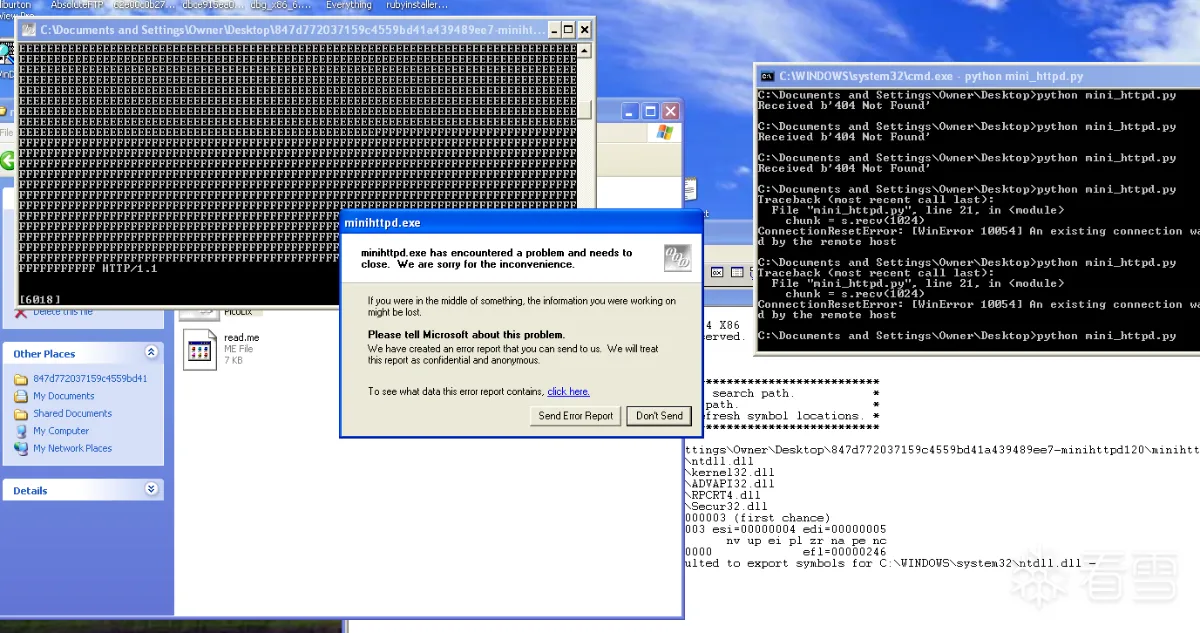Click 'ADVAPI32.dll' line in debugger output
The width and height of the screenshot is (1200, 633).
tap(729, 483)
